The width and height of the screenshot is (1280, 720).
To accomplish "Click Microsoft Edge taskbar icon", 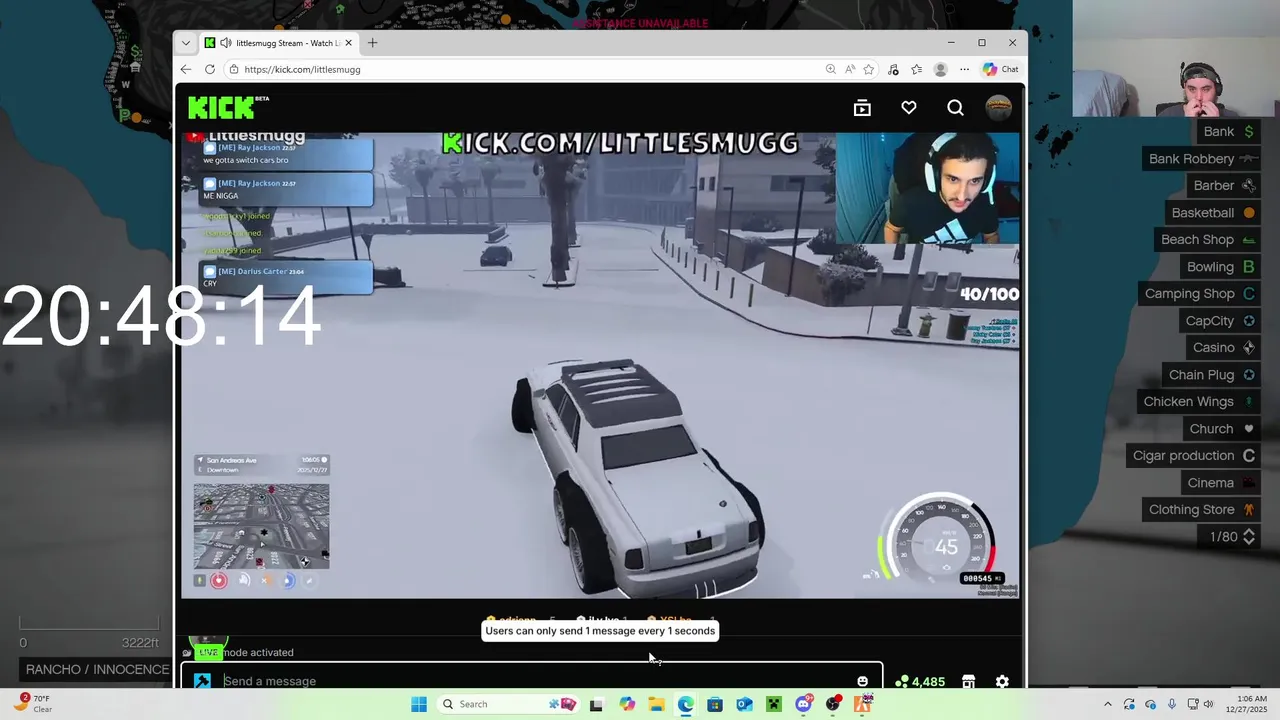I will [686, 704].
